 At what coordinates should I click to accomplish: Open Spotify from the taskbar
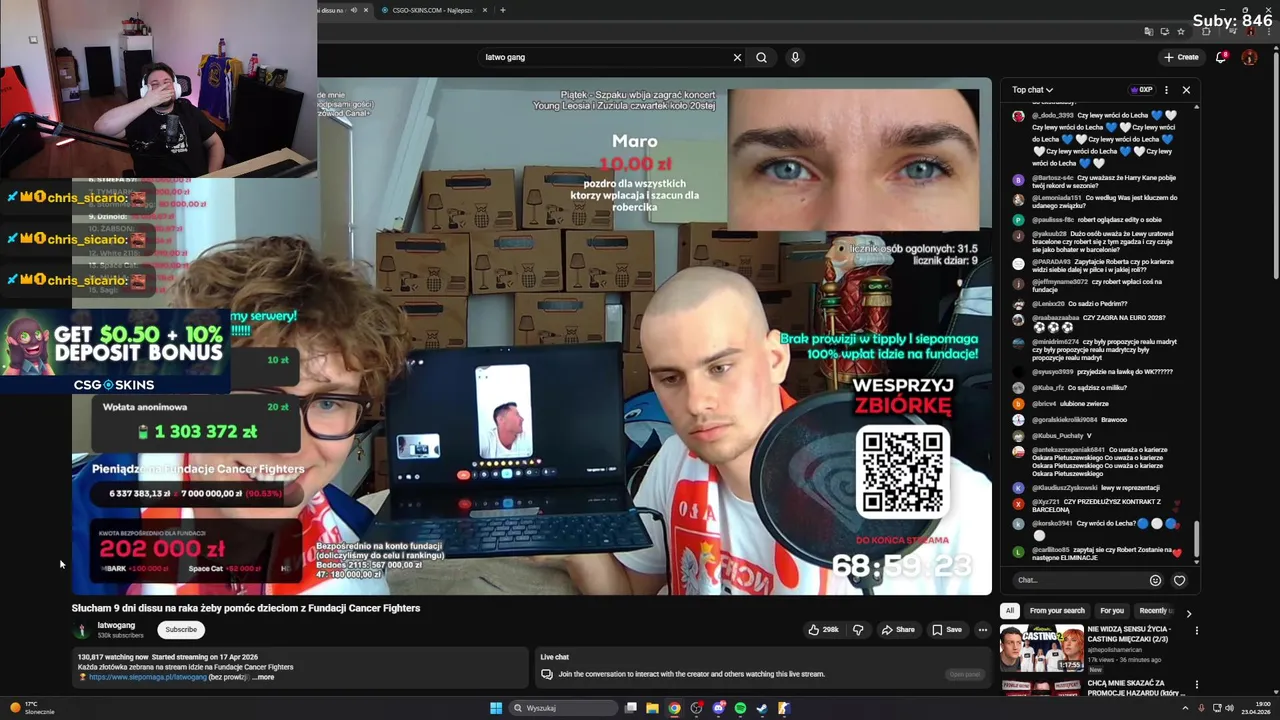(740, 708)
